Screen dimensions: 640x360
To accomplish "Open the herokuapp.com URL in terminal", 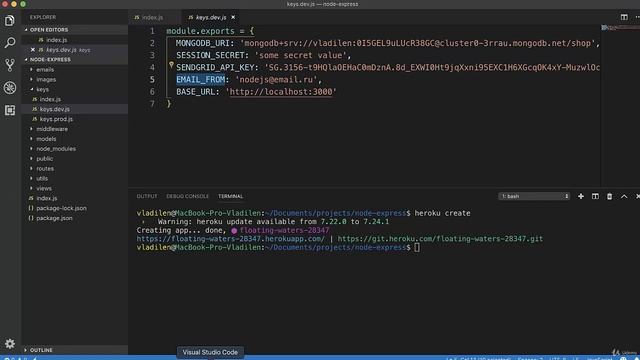I will [231, 239].
